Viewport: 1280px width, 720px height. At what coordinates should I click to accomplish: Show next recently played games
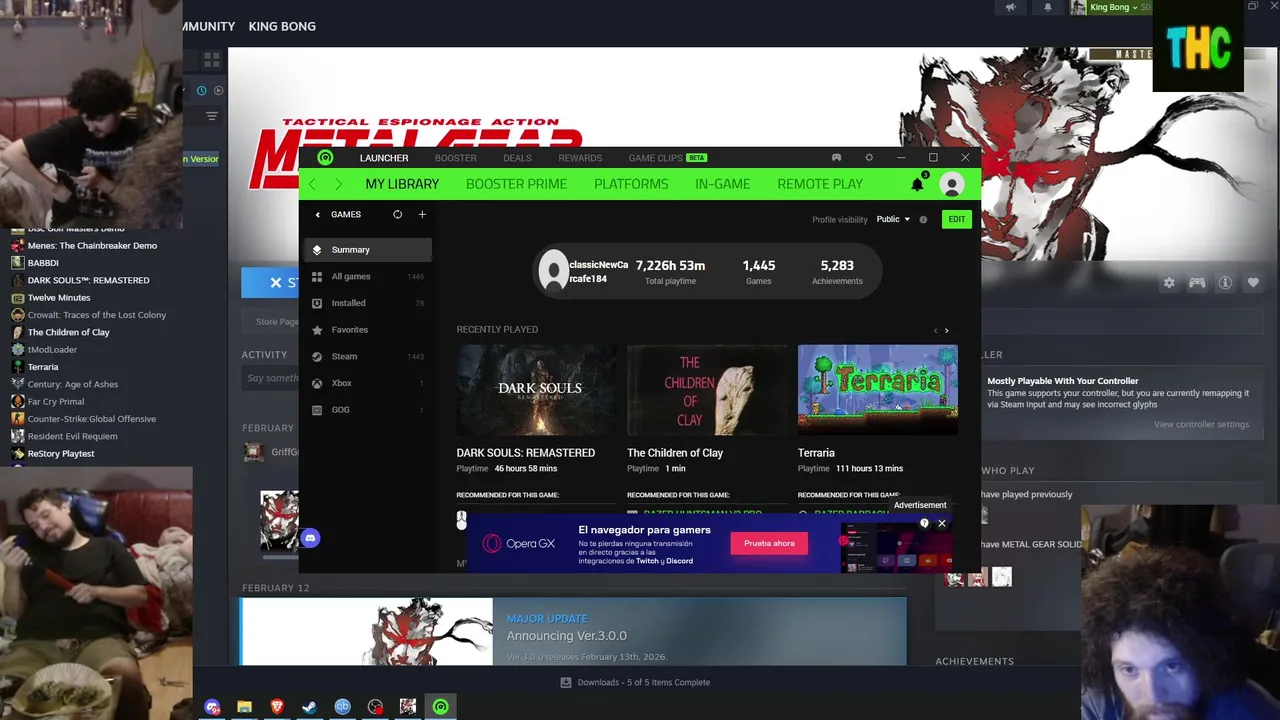click(x=947, y=331)
